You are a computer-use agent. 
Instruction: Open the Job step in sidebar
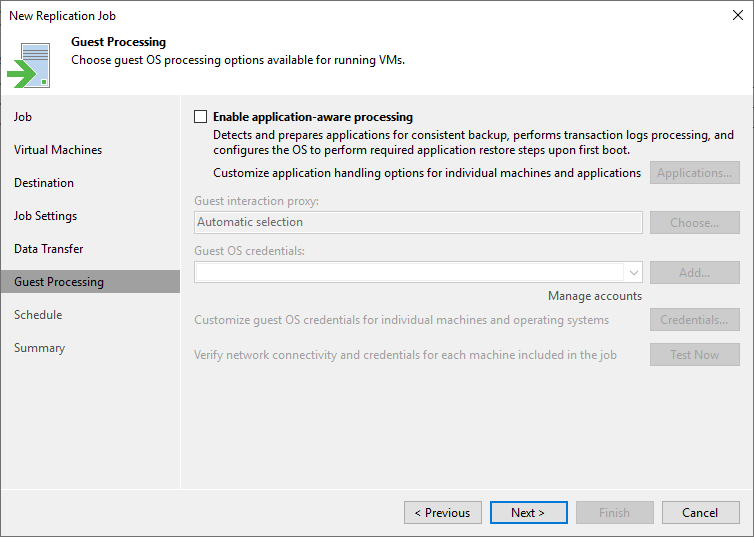pyautogui.click(x=23, y=117)
